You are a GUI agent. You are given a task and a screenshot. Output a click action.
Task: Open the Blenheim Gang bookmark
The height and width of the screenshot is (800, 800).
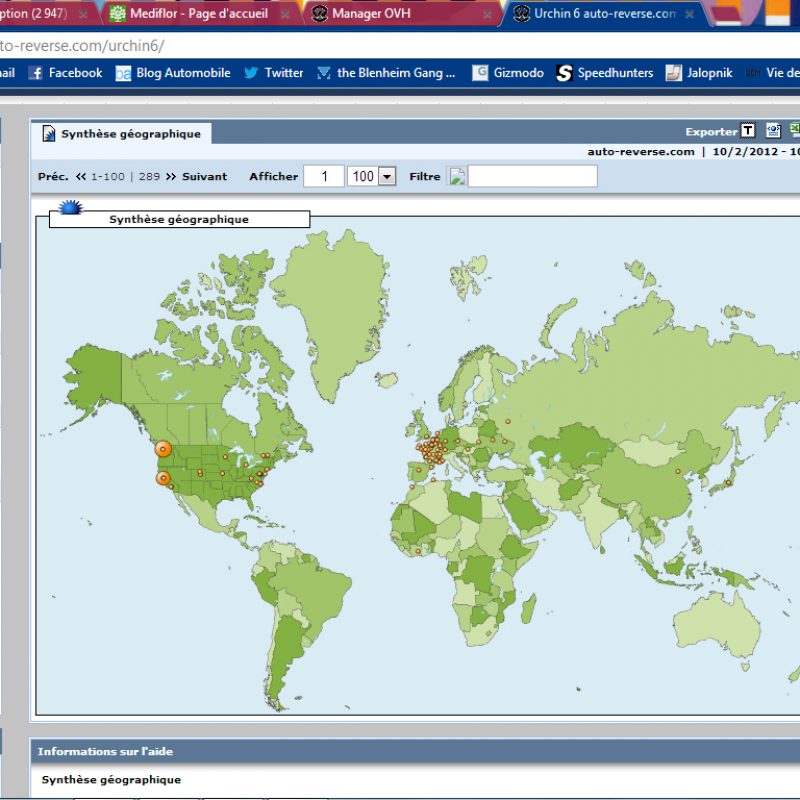(x=386, y=73)
